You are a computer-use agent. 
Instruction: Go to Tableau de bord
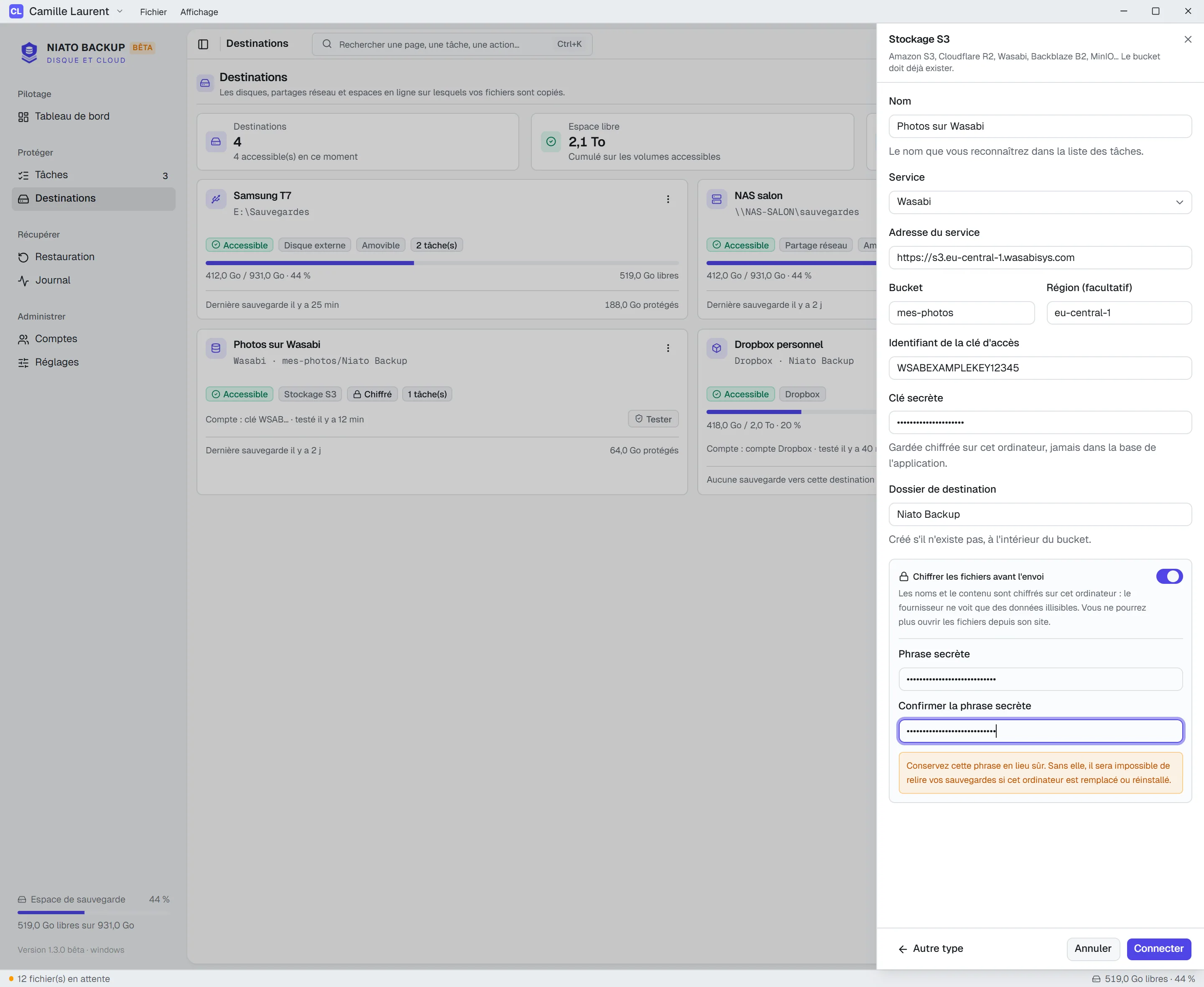click(x=94, y=117)
